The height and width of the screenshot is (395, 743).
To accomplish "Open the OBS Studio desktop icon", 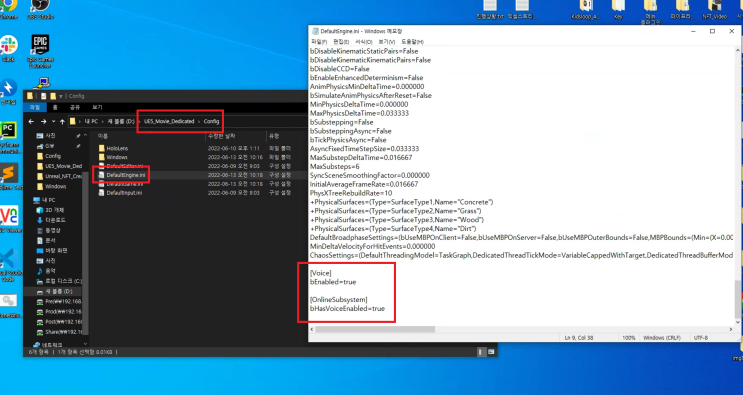I will 40,9.
